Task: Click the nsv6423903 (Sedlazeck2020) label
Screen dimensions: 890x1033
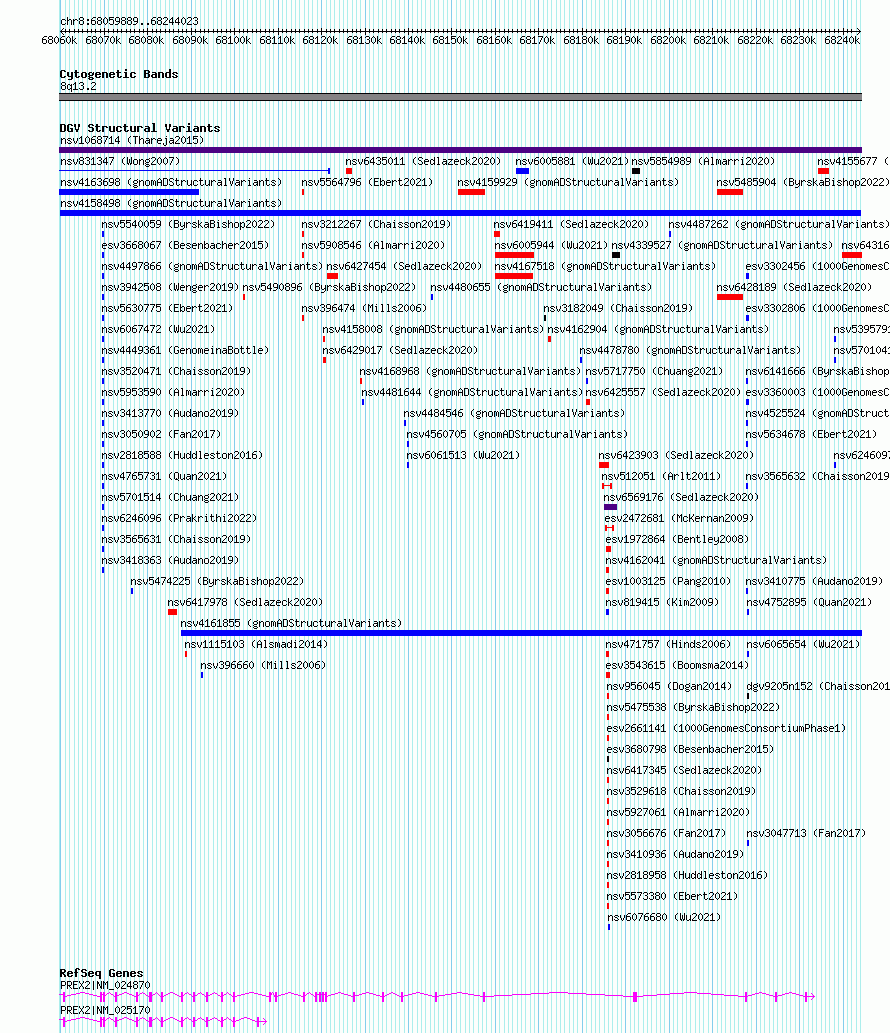Action: pyautogui.click(x=676, y=457)
